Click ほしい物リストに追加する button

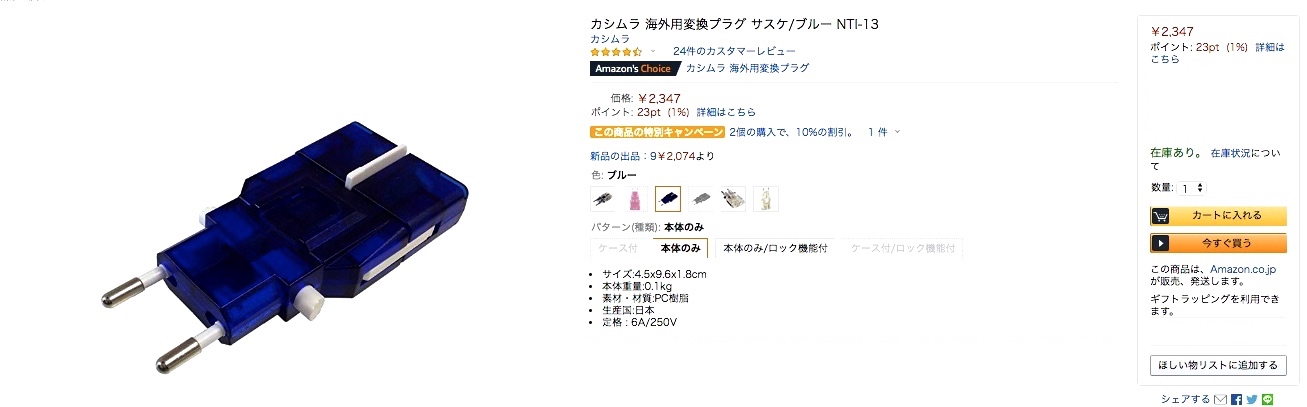click(1218, 365)
